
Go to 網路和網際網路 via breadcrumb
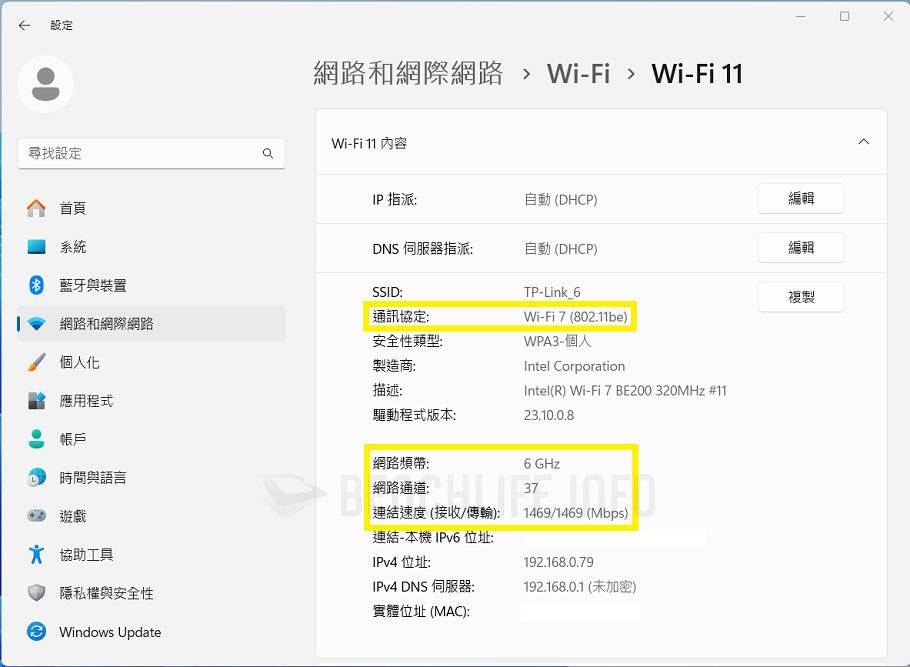(406, 73)
